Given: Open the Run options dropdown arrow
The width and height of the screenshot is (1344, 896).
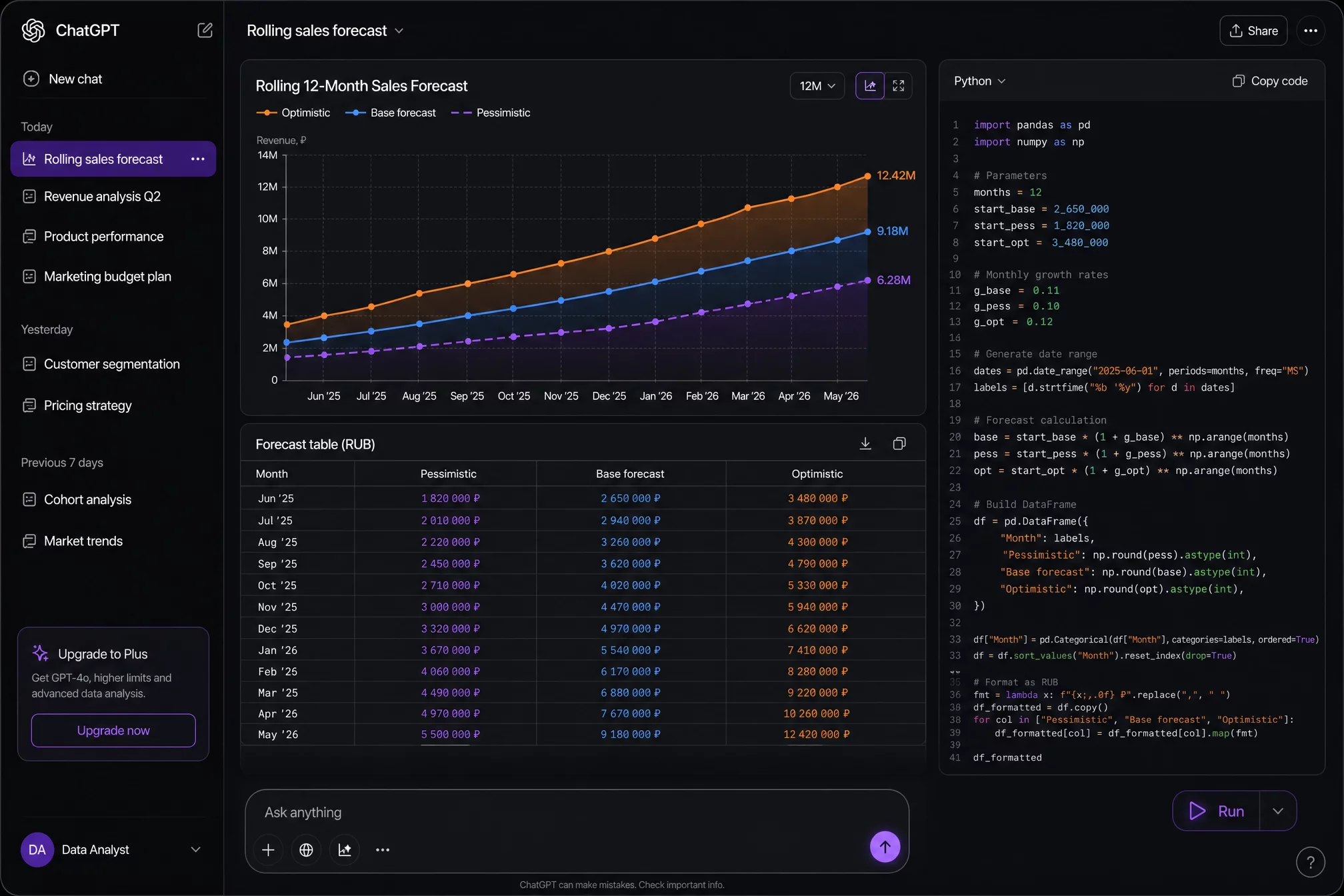Looking at the screenshot, I should [x=1278, y=811].
